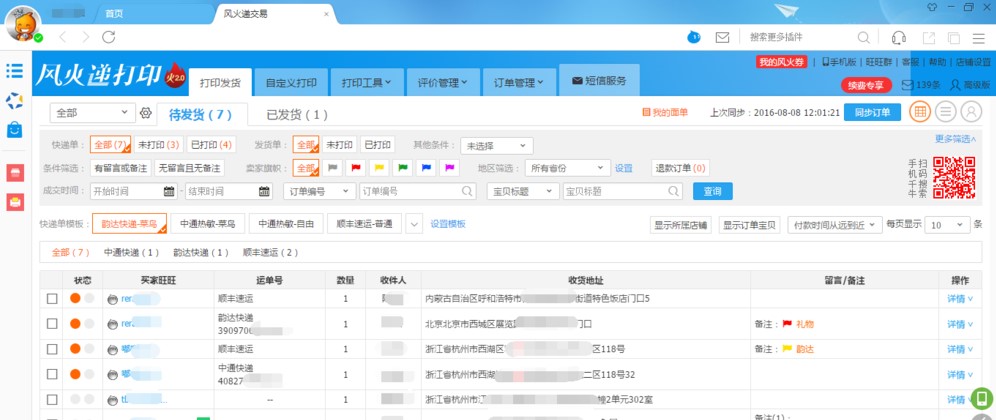Tick the checkbox for the 韵达快递 order row
This screenshot has height=420, width=996.
(x=52, y=324)
